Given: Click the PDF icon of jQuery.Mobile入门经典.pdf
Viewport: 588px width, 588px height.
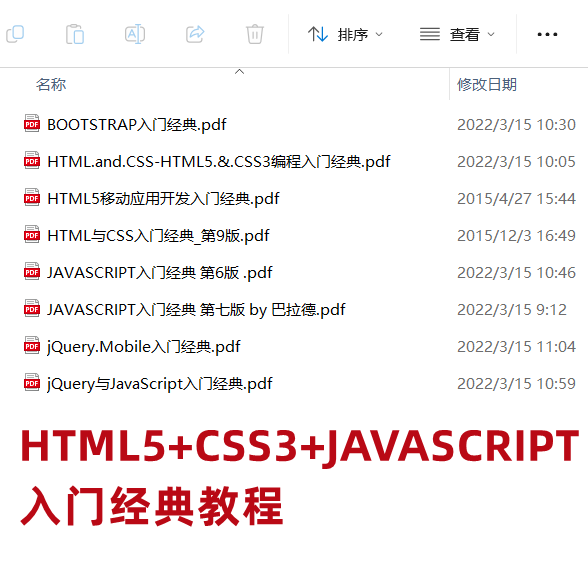Looking at the screenshot, I should [32, 345].
